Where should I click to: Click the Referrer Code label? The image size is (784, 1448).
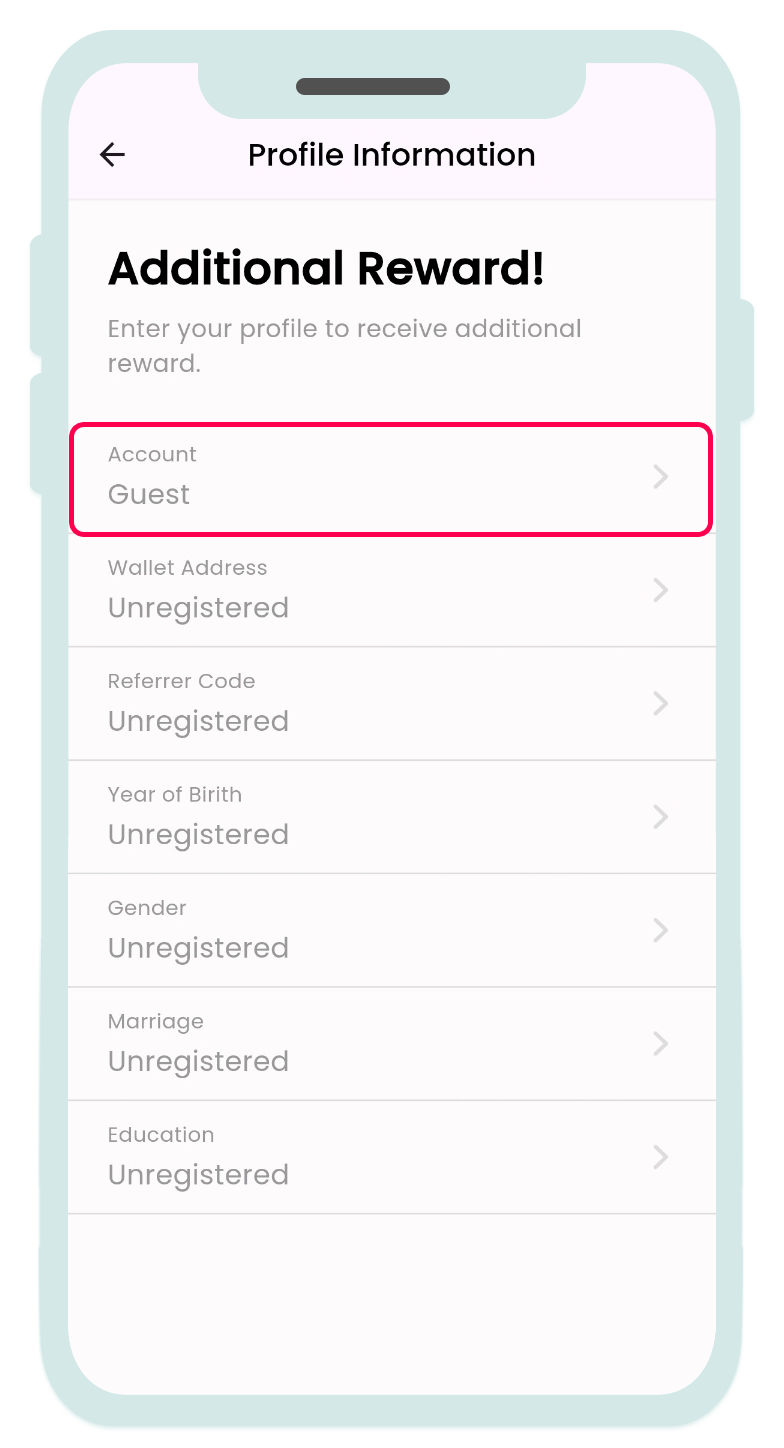[x=181, y=681]
